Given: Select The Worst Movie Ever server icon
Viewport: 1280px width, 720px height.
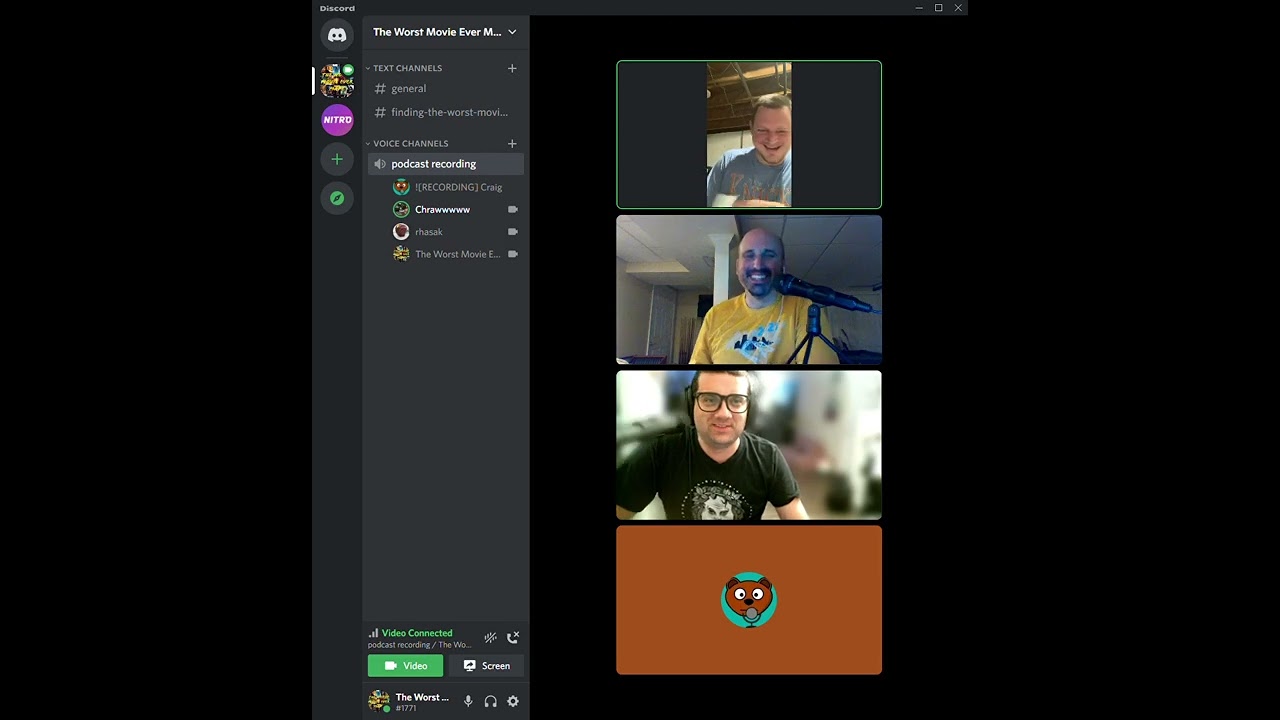Looking at the screenshot, I should pos(337,80).
